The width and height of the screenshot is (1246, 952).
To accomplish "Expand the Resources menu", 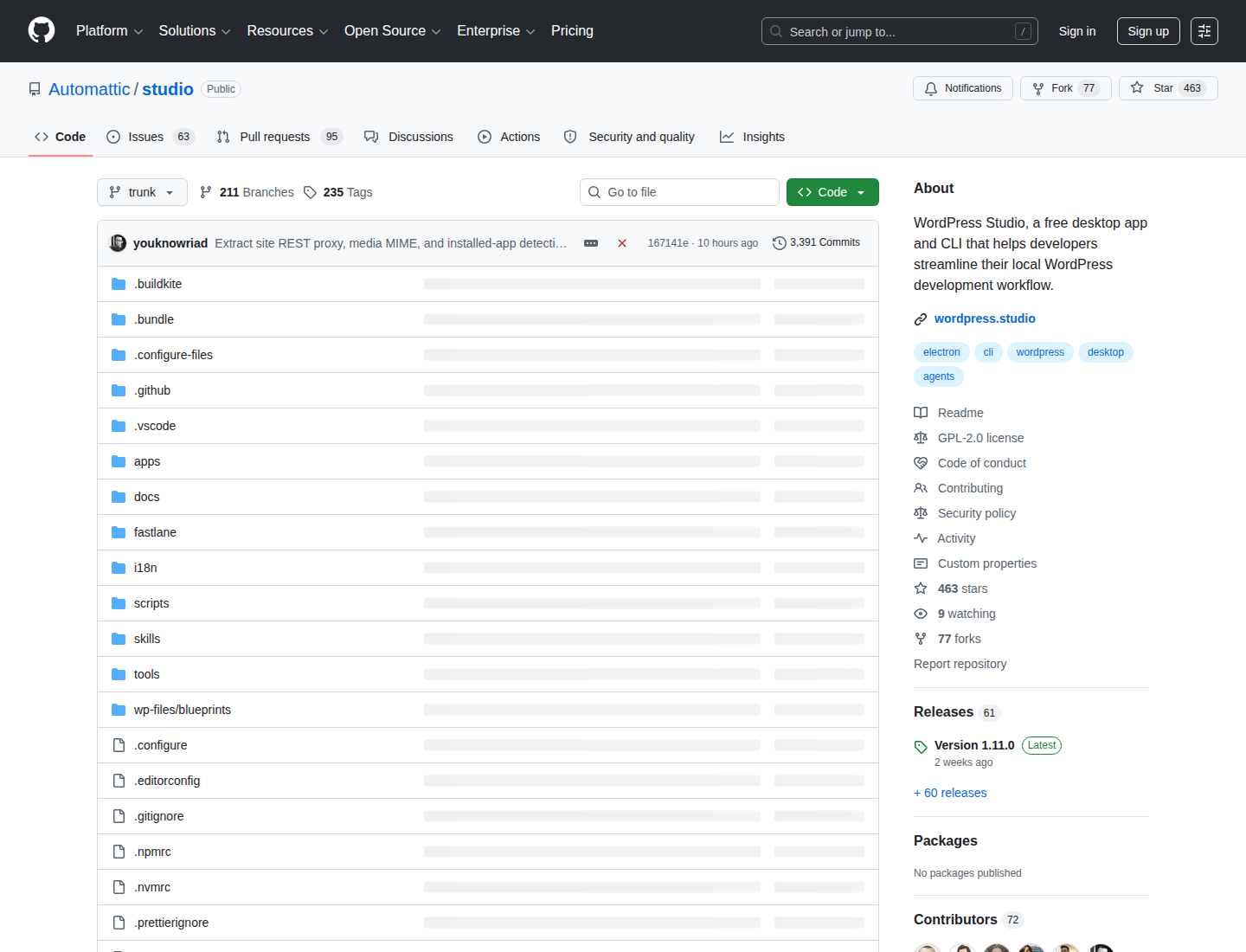I will click(x=287, y=31).
